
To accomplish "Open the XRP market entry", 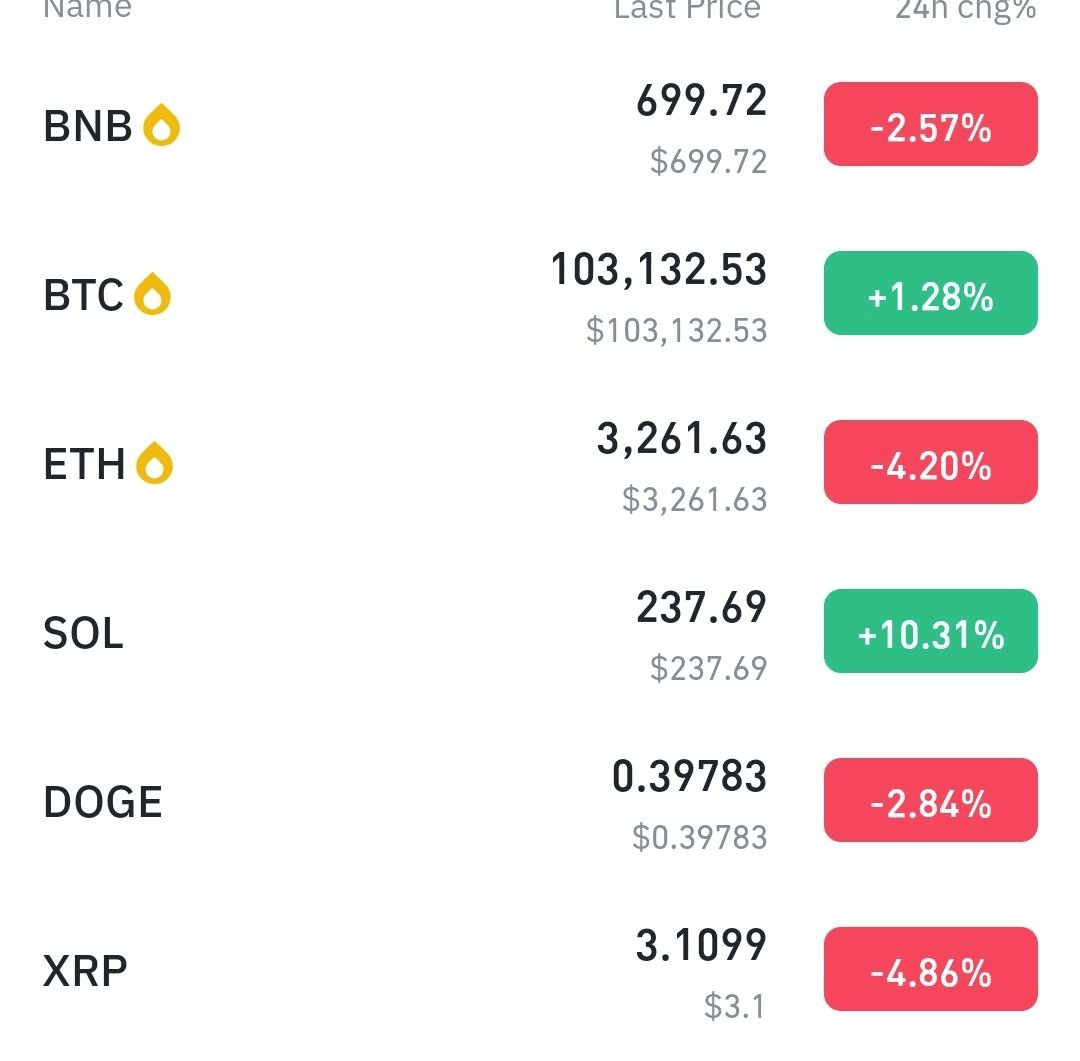I will click(x=540, y=970).
